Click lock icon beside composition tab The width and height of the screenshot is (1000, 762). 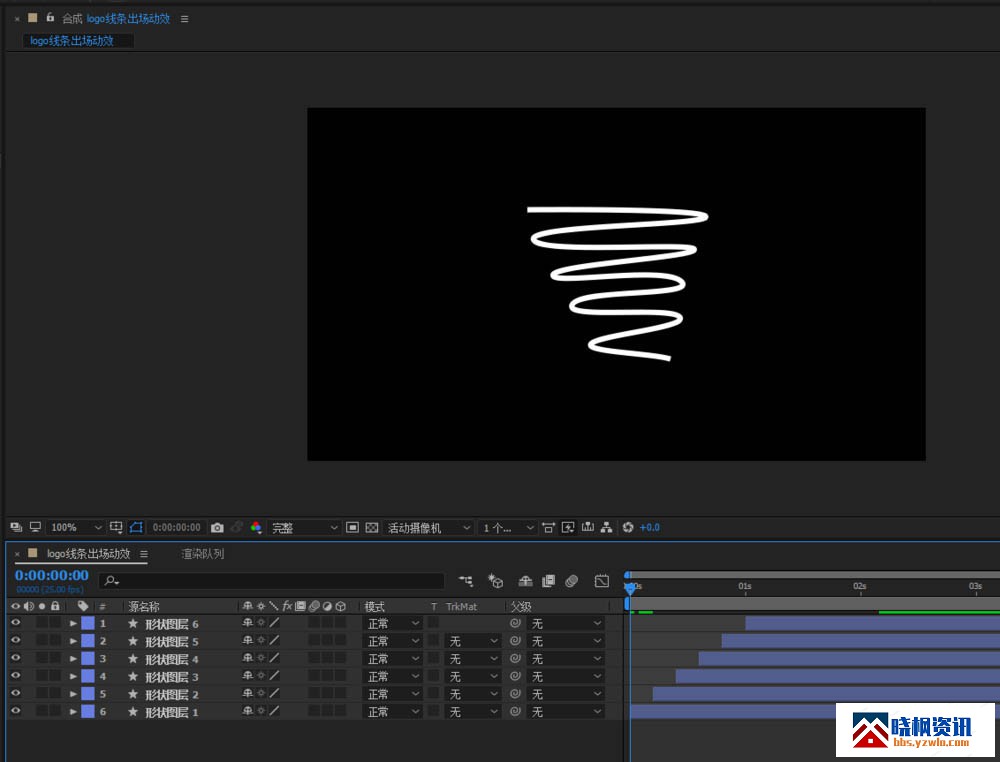point(50,17)
